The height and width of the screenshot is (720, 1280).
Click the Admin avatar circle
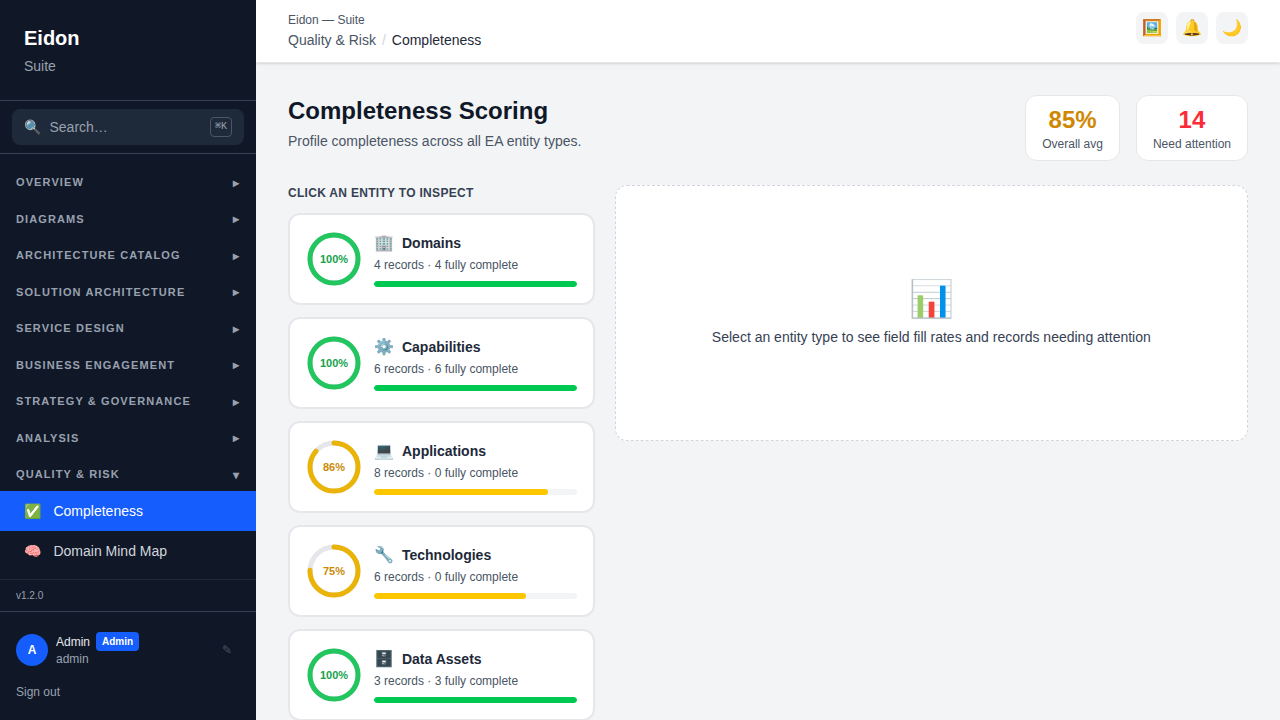point(32,650)
